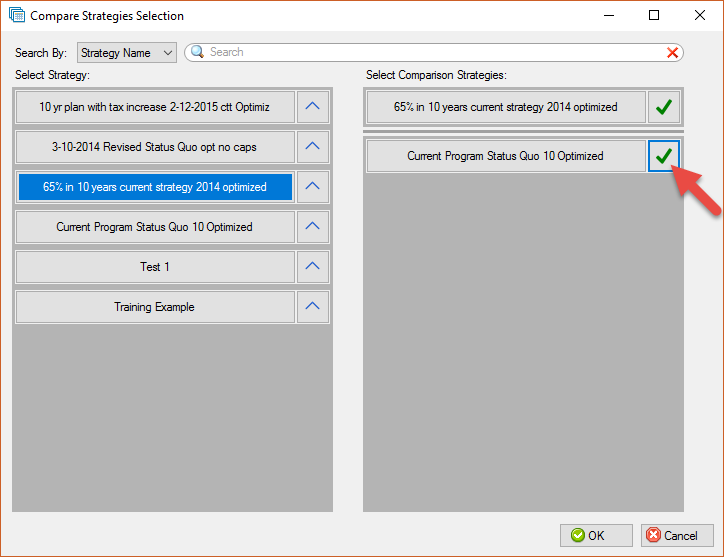
Task: Click into the Search text field
Action: (x=434, y=52)
